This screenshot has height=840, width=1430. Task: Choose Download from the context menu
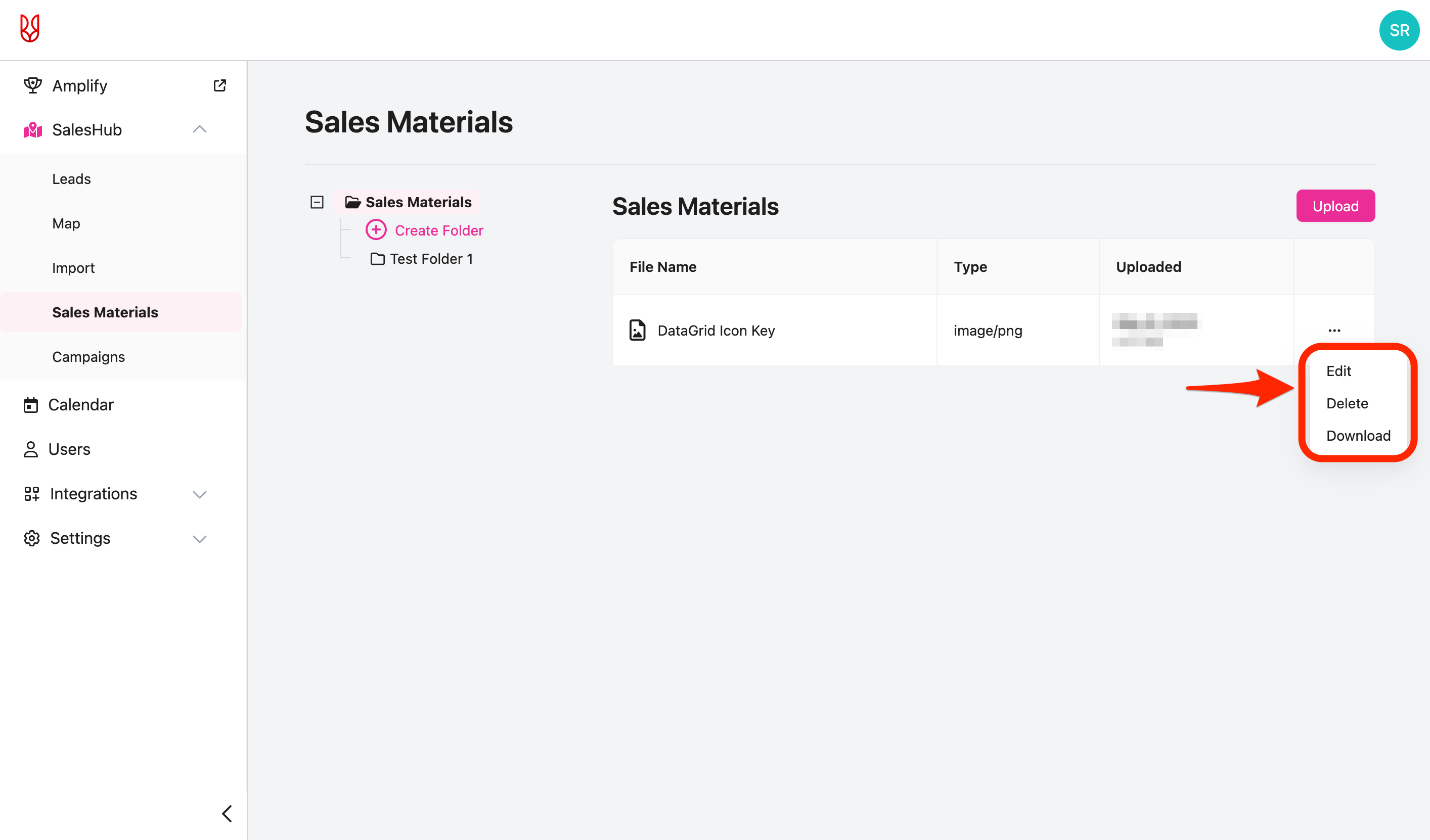tap(1357, 436)
